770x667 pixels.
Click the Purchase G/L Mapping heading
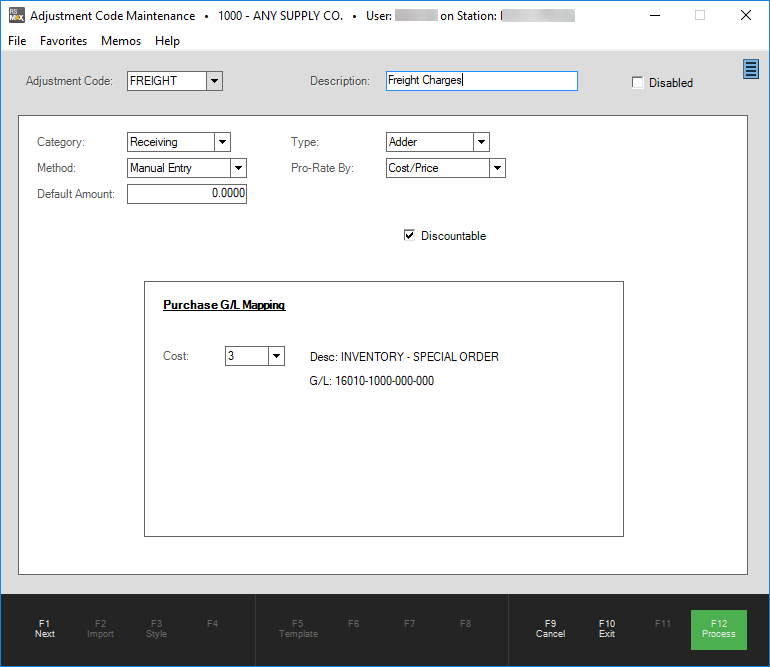pyautogui.click(x=224, y=305)
